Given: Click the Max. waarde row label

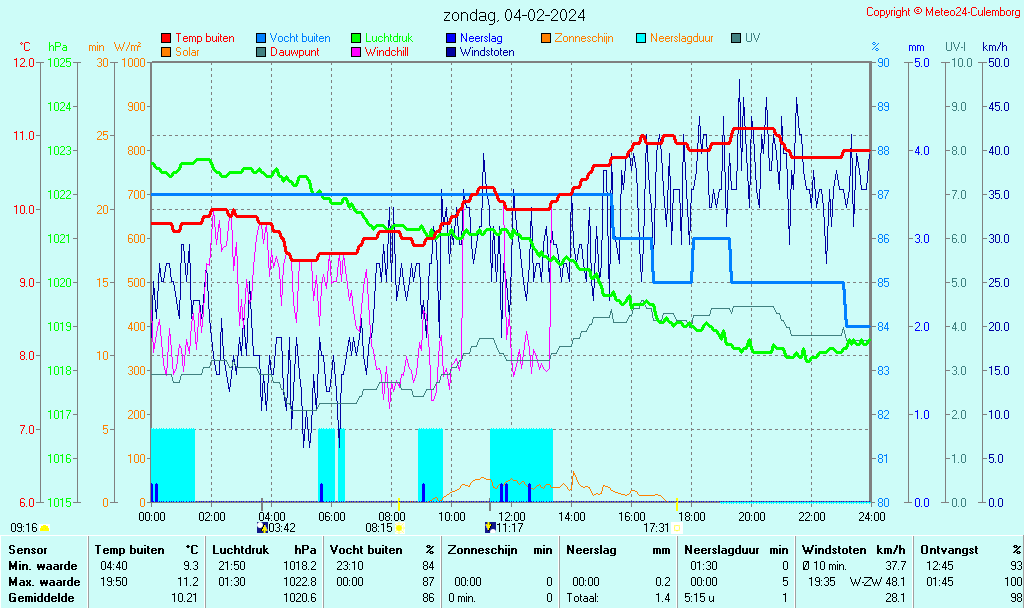Looking at the screenshot, I should pyautogui.click(x=43, y=582).
